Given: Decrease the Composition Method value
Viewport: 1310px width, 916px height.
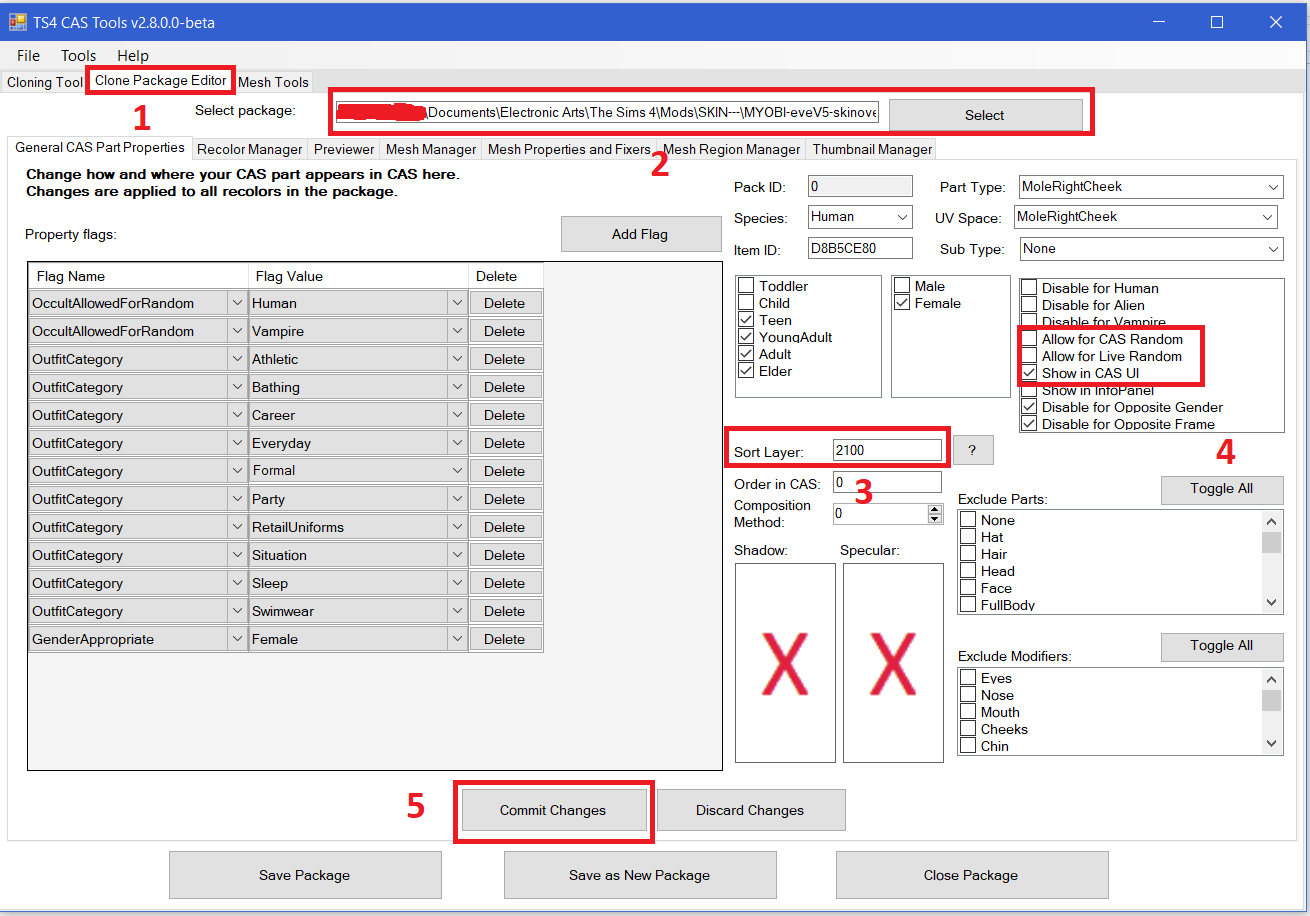Looking at the screenshot, I should click(935, 518).
